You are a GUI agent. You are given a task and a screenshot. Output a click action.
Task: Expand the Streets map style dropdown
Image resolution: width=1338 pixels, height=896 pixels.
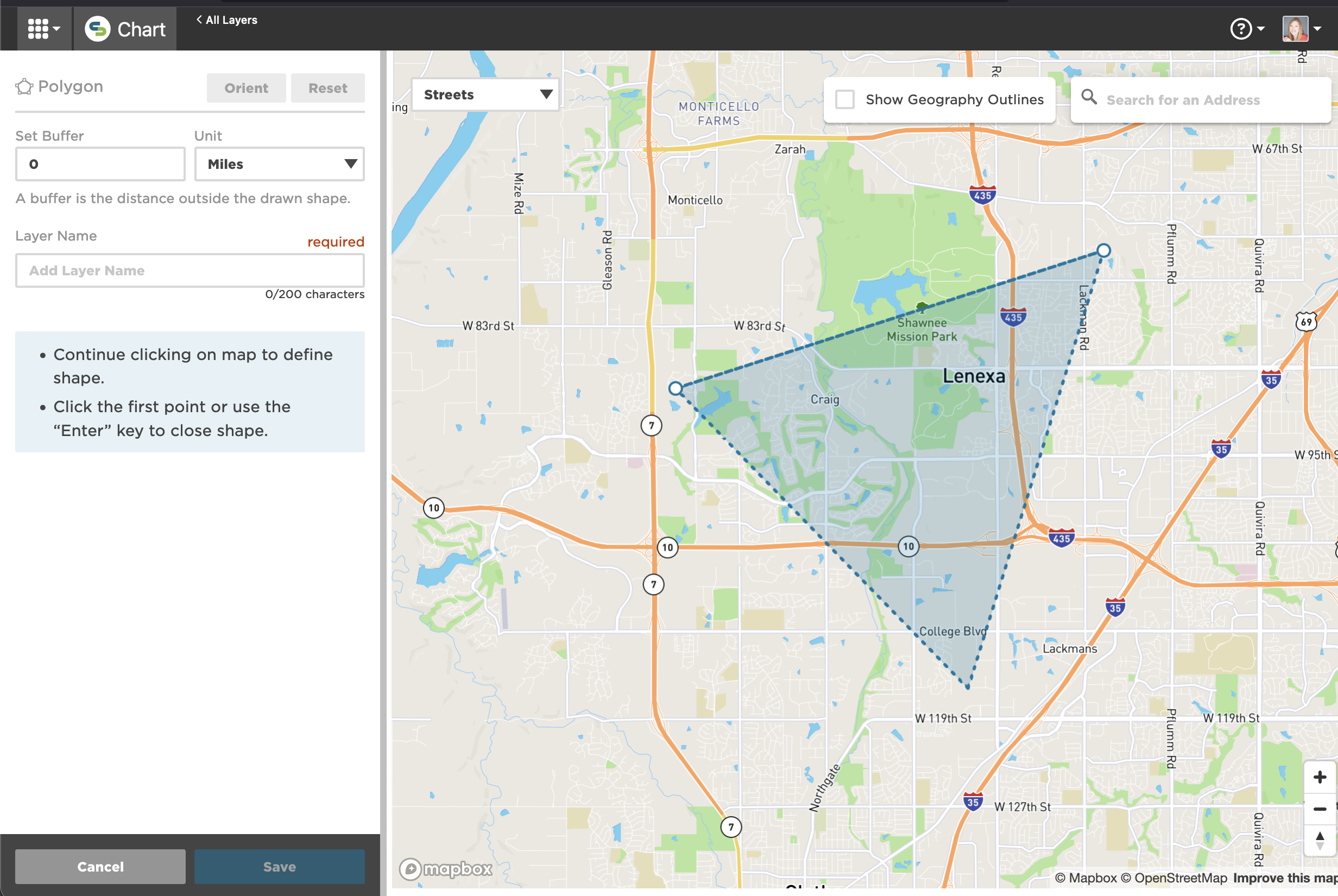tap(485, 94)
